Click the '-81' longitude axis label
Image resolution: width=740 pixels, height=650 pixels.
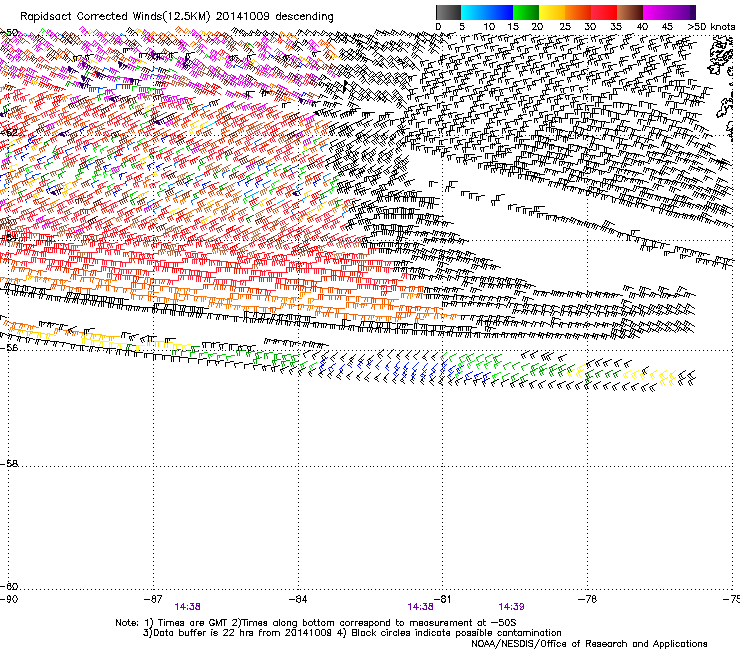coord(443,599)
